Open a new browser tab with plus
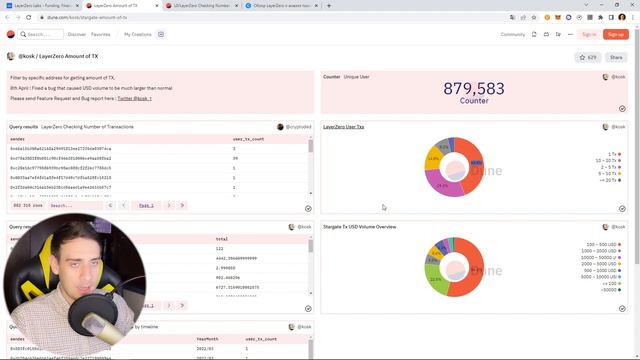The height and width of the screenshot is (360, 640). [x=329, y=6]
